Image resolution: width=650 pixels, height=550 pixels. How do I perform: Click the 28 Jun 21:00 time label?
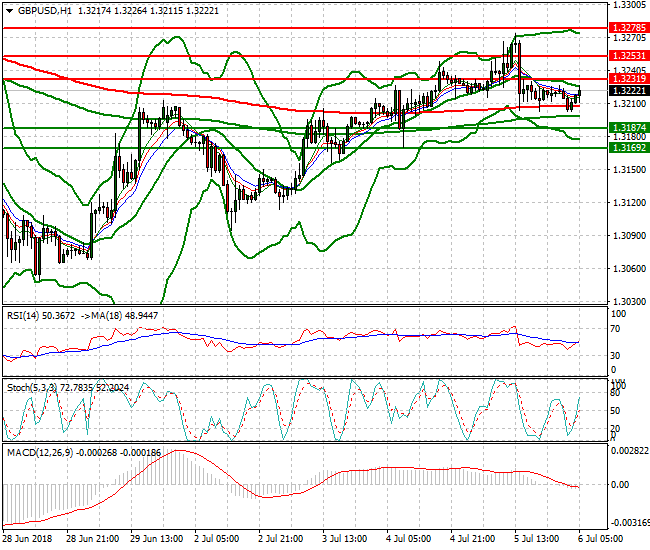[x=93, y=539]
